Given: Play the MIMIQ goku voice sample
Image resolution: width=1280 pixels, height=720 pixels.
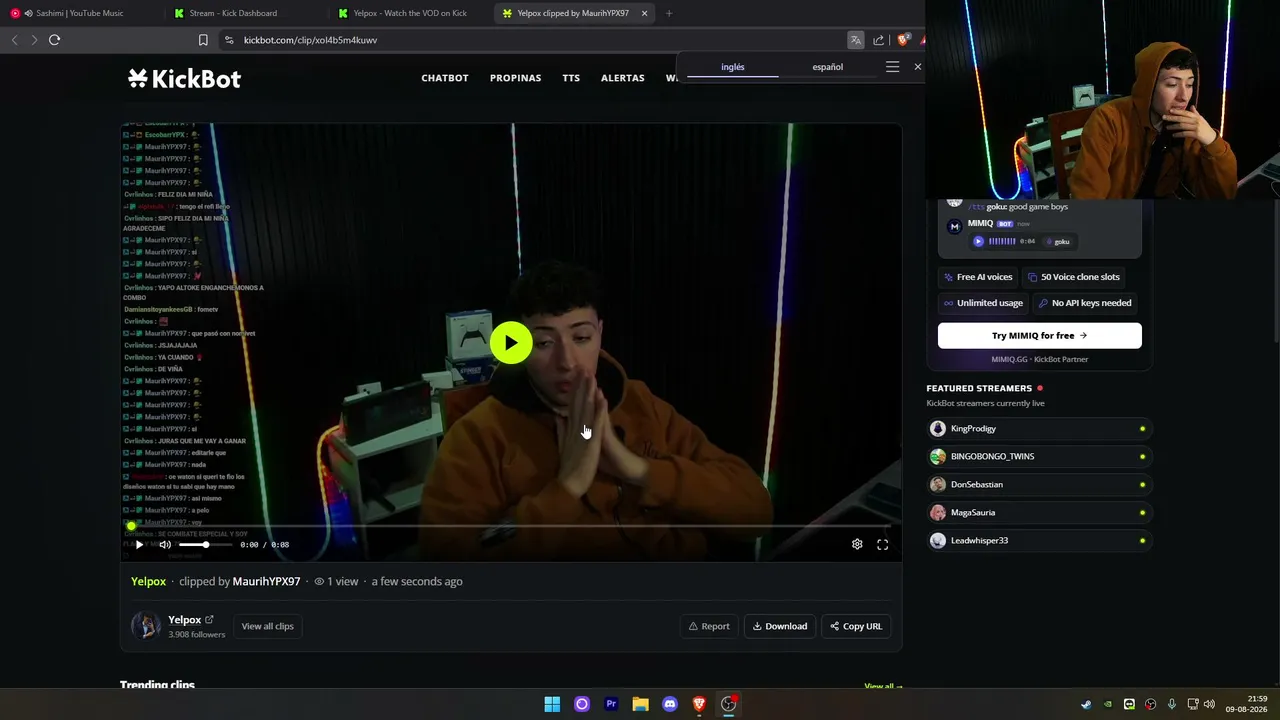Looking at the screenshot, I should [x=978, y=241].
